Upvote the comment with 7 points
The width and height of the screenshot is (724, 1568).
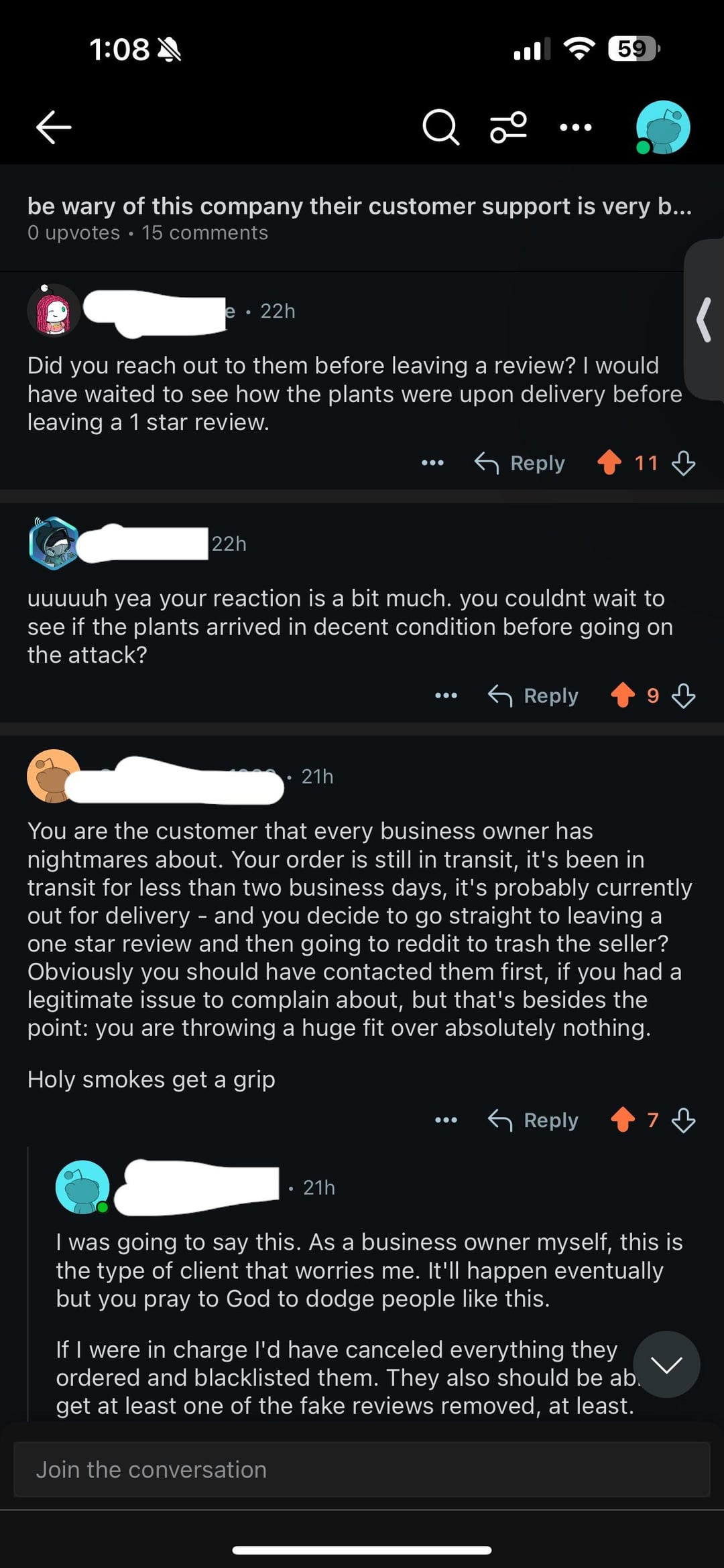pyautogui.click(x=623, y=1119)
